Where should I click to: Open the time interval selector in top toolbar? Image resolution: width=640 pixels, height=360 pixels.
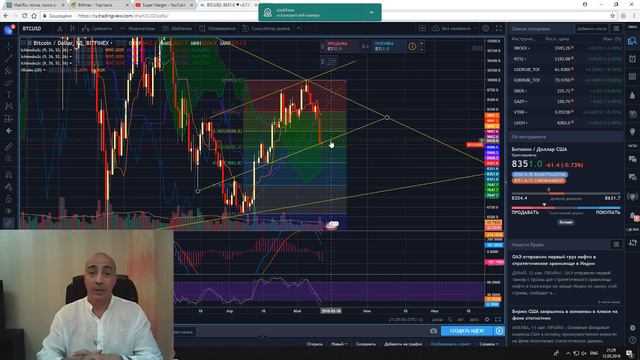coord(60,29)
